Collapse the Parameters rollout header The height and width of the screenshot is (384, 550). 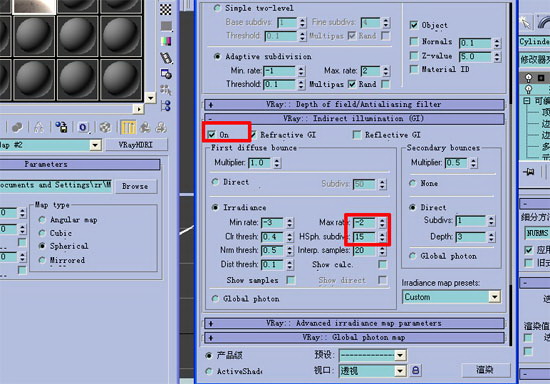pos(79,164)
